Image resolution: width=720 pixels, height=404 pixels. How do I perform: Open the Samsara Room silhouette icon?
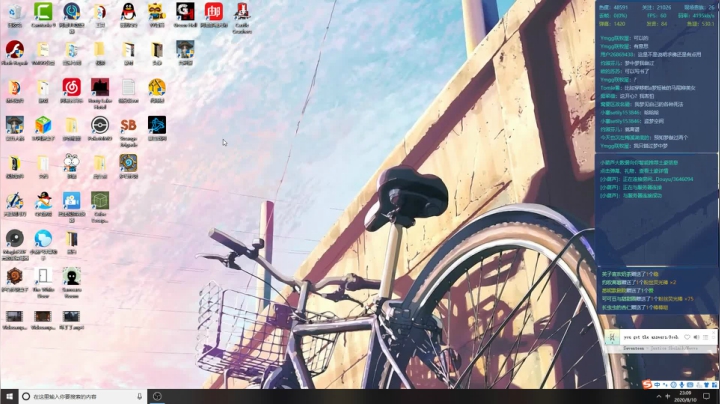pyautogui.click(x=72, y=280)
